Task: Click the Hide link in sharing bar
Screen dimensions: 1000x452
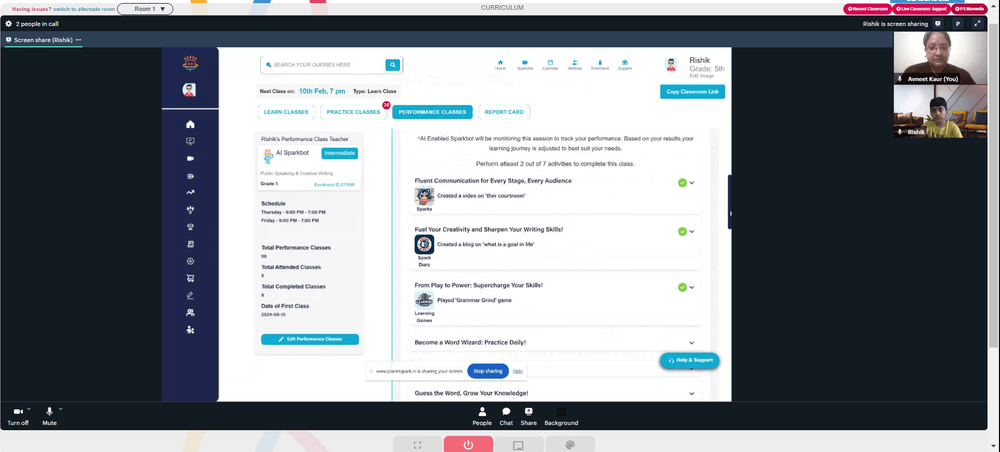Action: pos(518,371)
